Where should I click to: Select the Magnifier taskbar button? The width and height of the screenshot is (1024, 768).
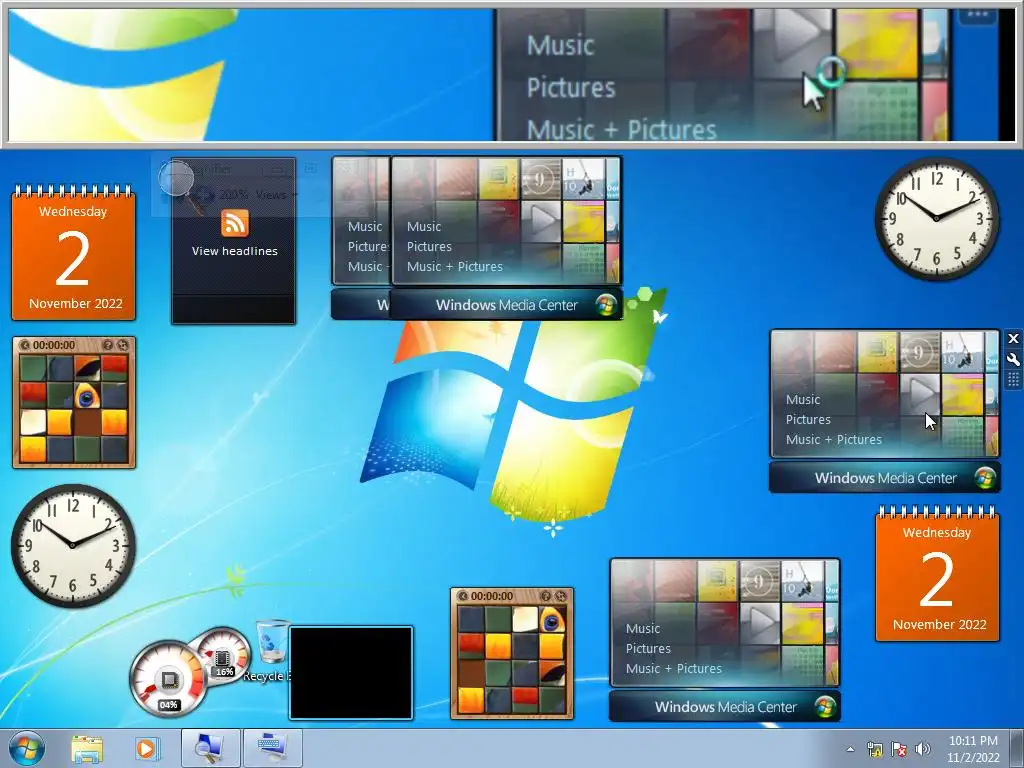coord(211,748)
